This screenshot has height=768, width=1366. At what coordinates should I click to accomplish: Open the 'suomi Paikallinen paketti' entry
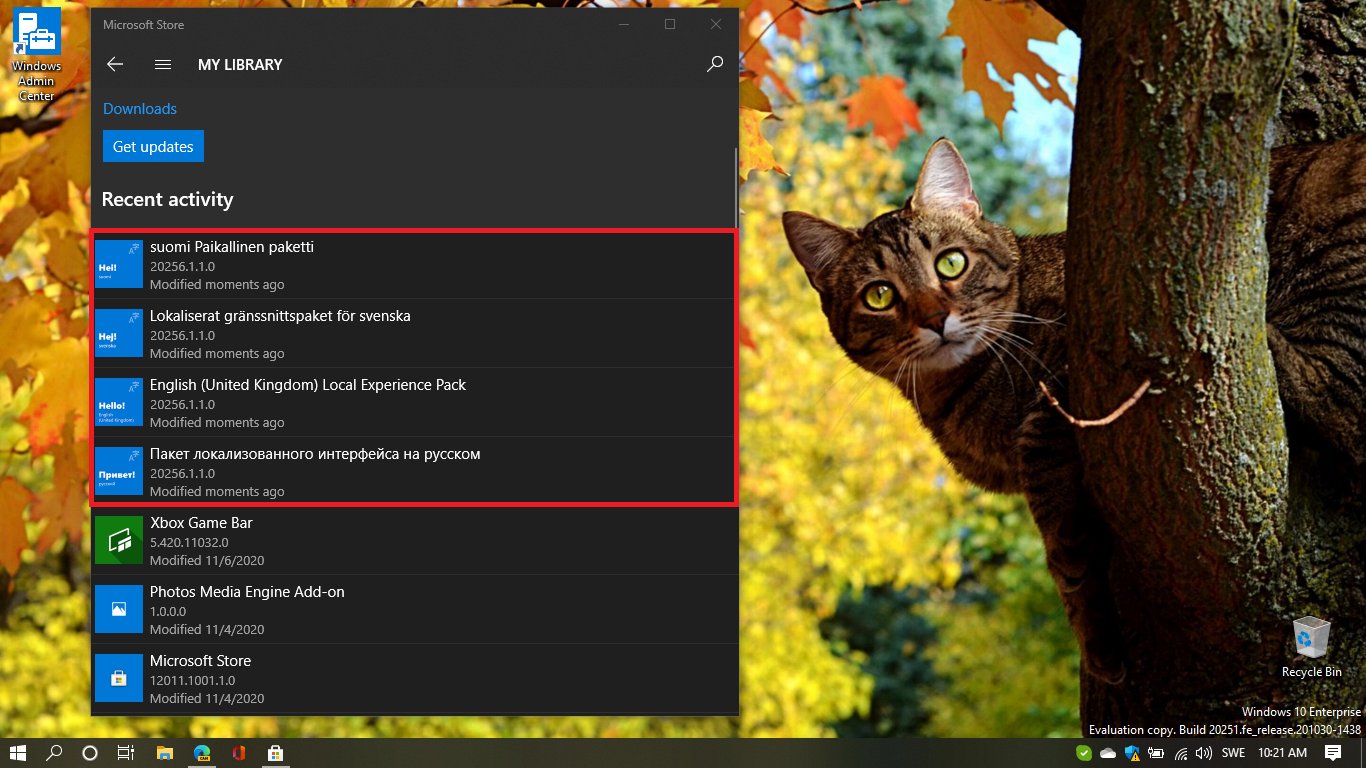[414, 265]
